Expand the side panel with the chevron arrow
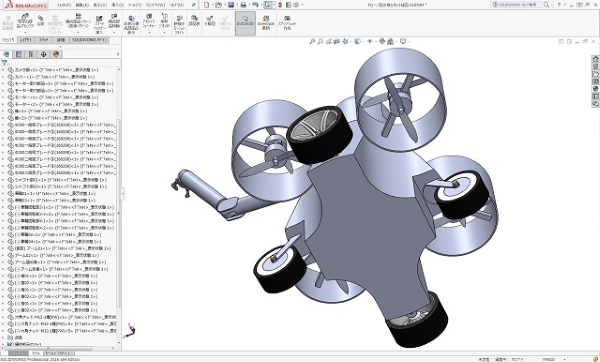600x362 pixels. tap(118, 54)
